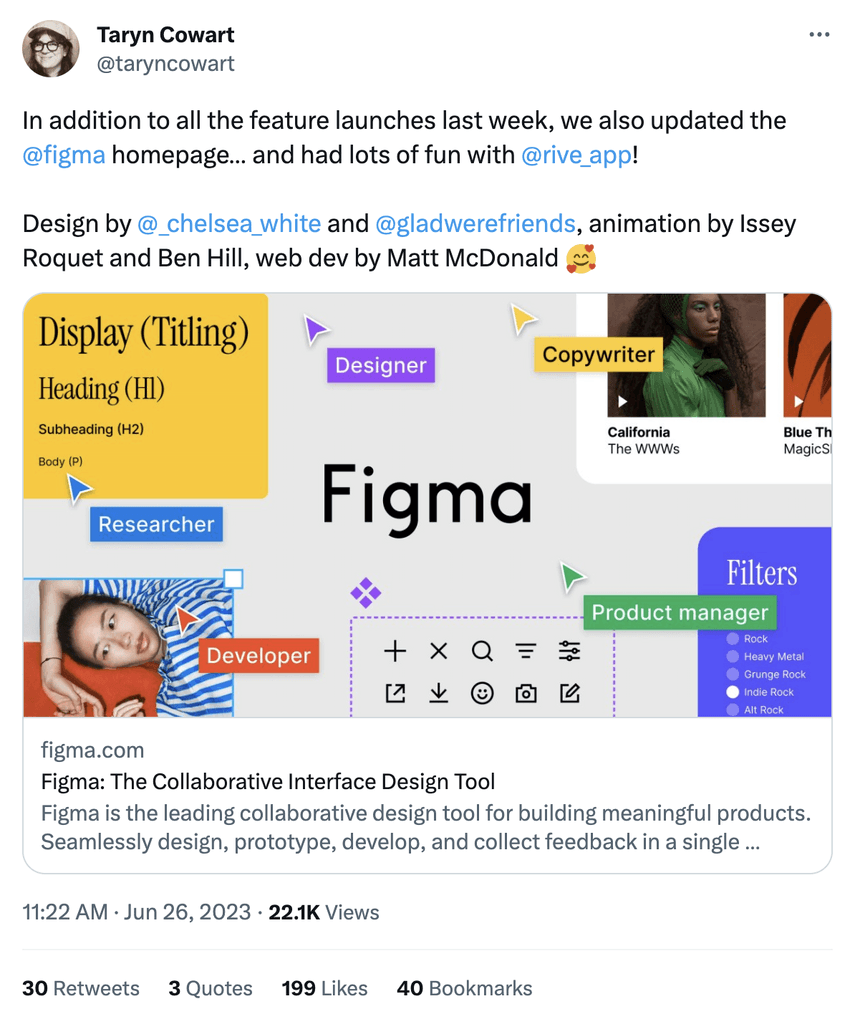Viewport: 855px width, 1024px height.
Task: Select the plus (add) tool icon
Action: [395, 651]
